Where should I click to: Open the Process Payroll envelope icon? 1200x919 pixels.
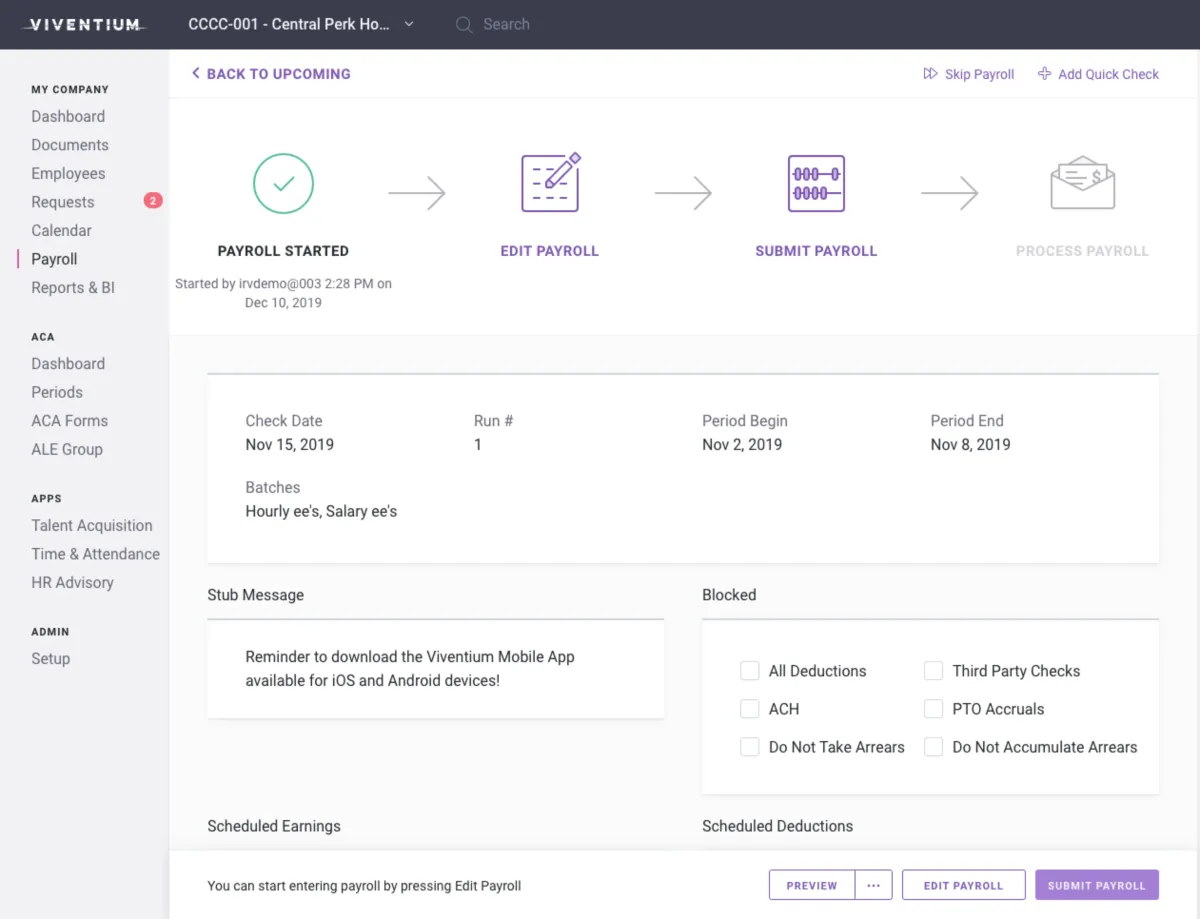pyautogui.click(x=1082, y=183)
